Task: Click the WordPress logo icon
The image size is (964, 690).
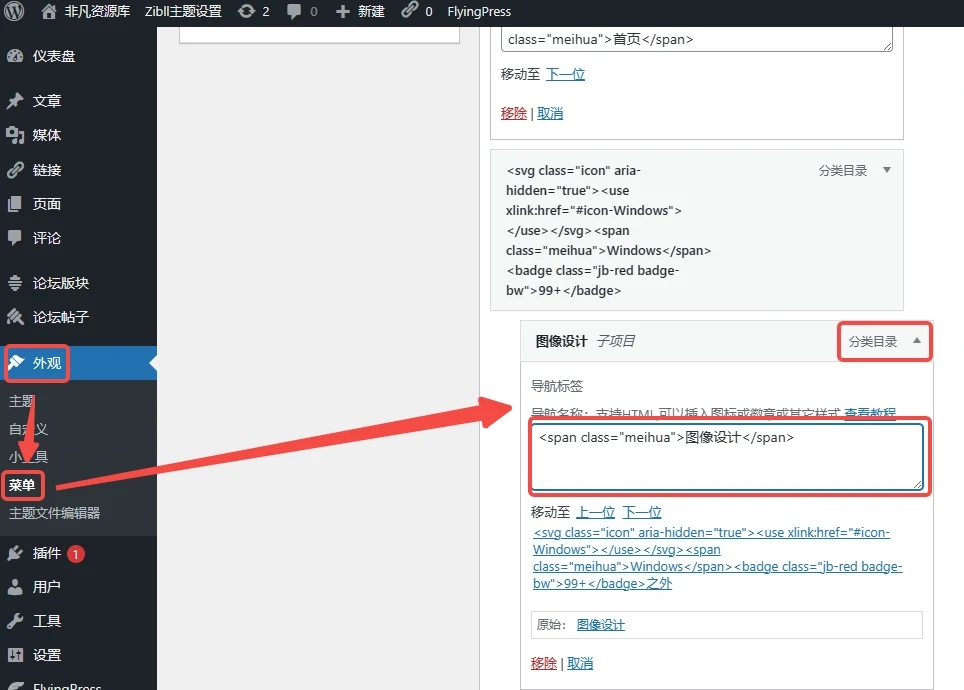Action: 14,12
